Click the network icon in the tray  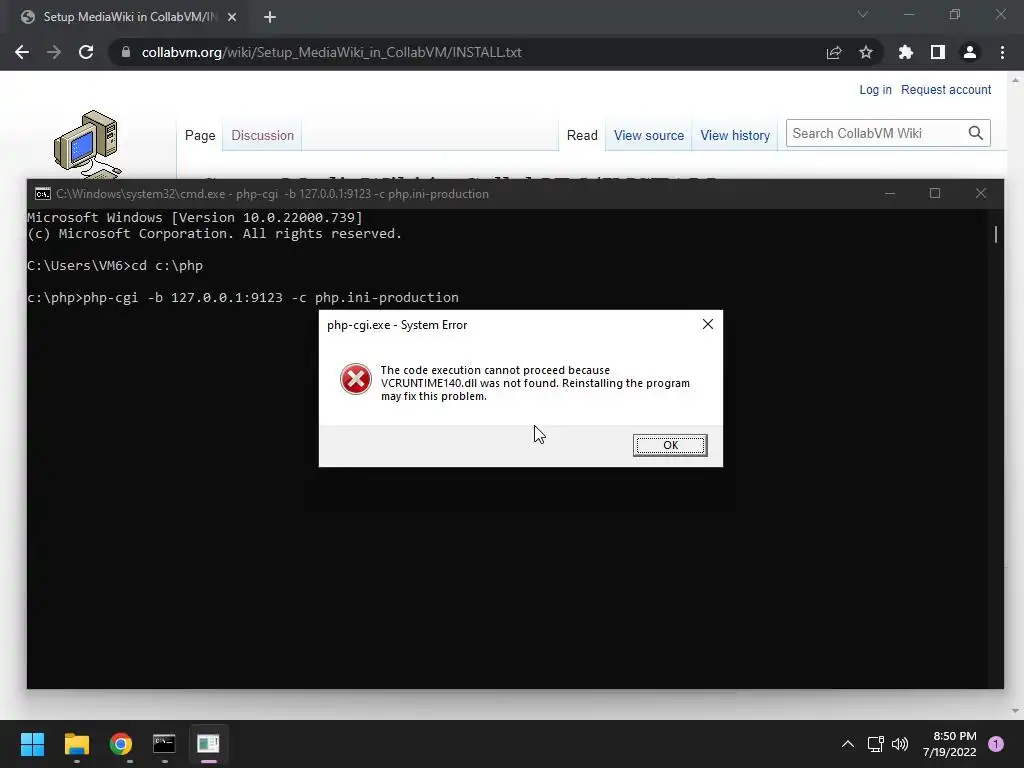tap(876, 744)
